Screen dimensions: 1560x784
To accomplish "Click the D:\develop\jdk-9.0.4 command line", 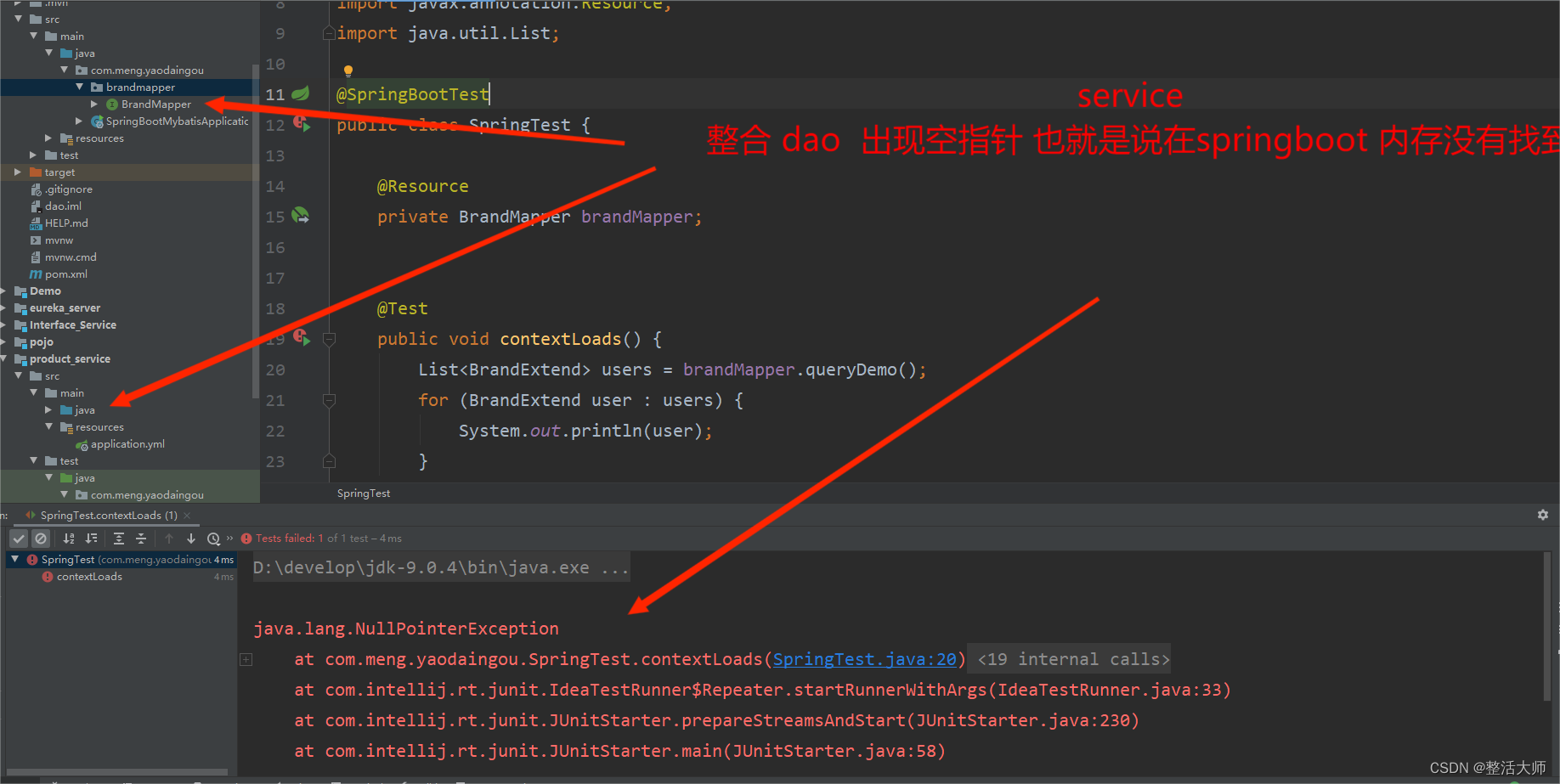I will [x=441, y=567].
